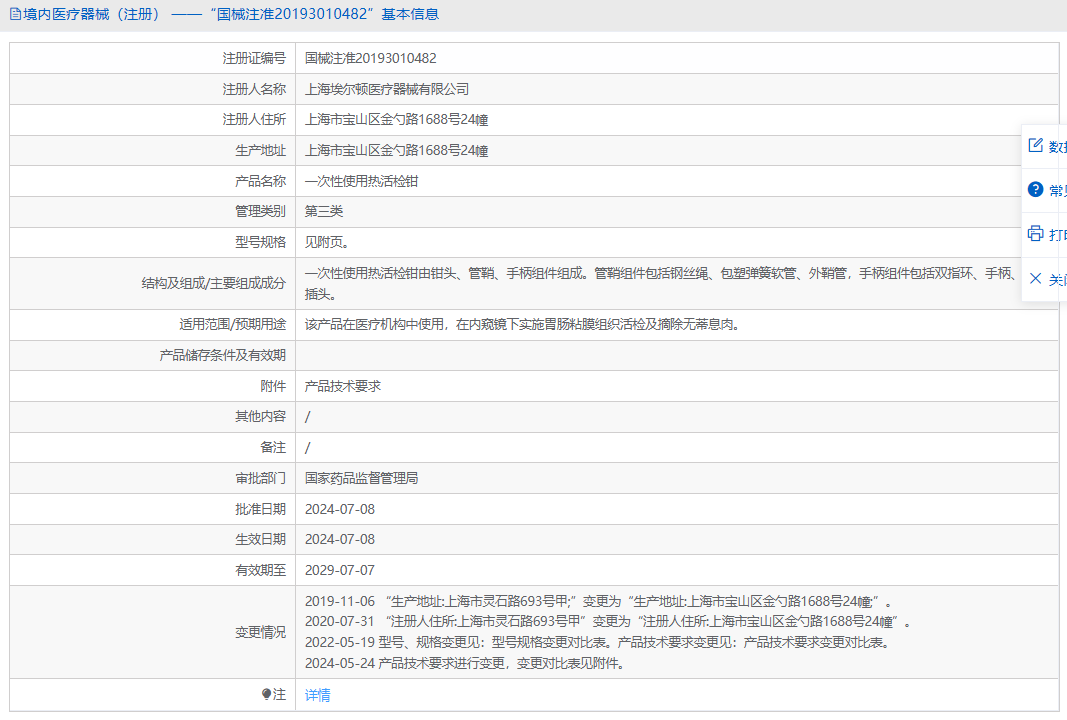Click the 见附页。 model specification value
This screenshot has width=1067, height=720.
(326, 242)
